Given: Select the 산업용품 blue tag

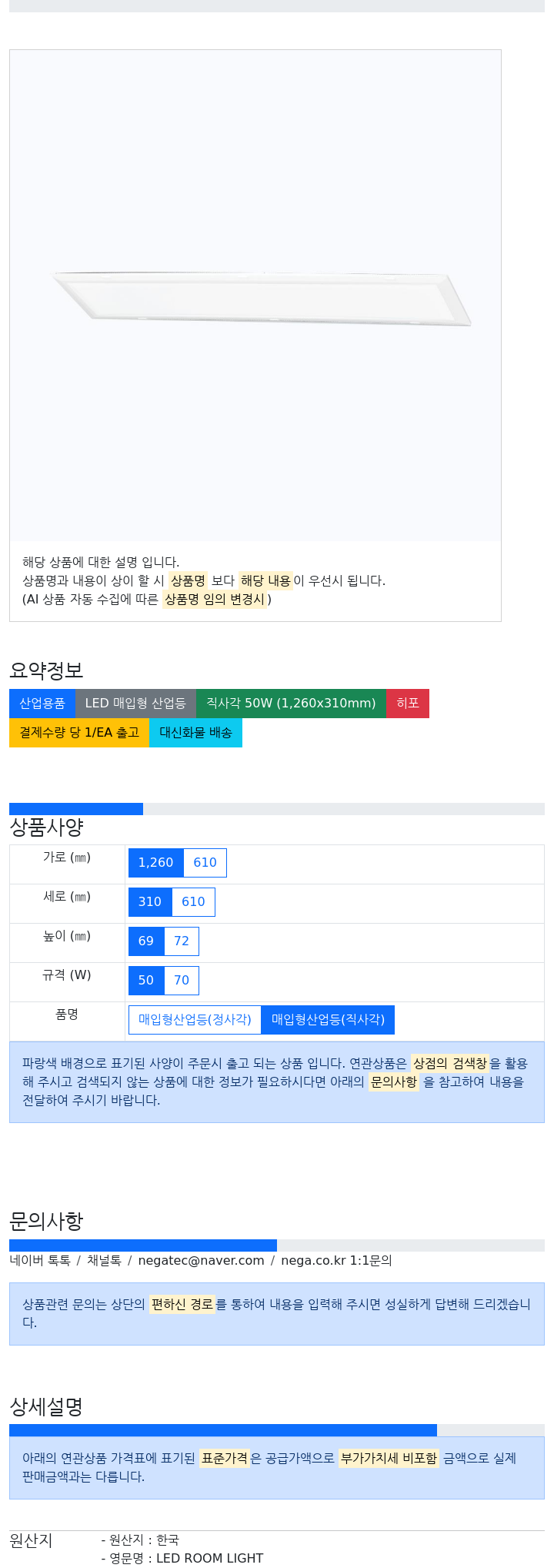Looking at the screenshot, I should tap(42, 704).
